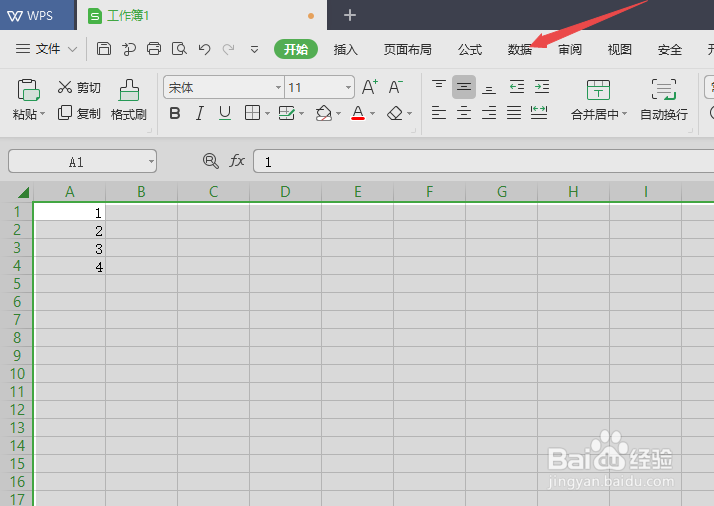Open the clear eraser dropdown arrow
Viewport: 714px width, 506px height.
click(409, 113)
